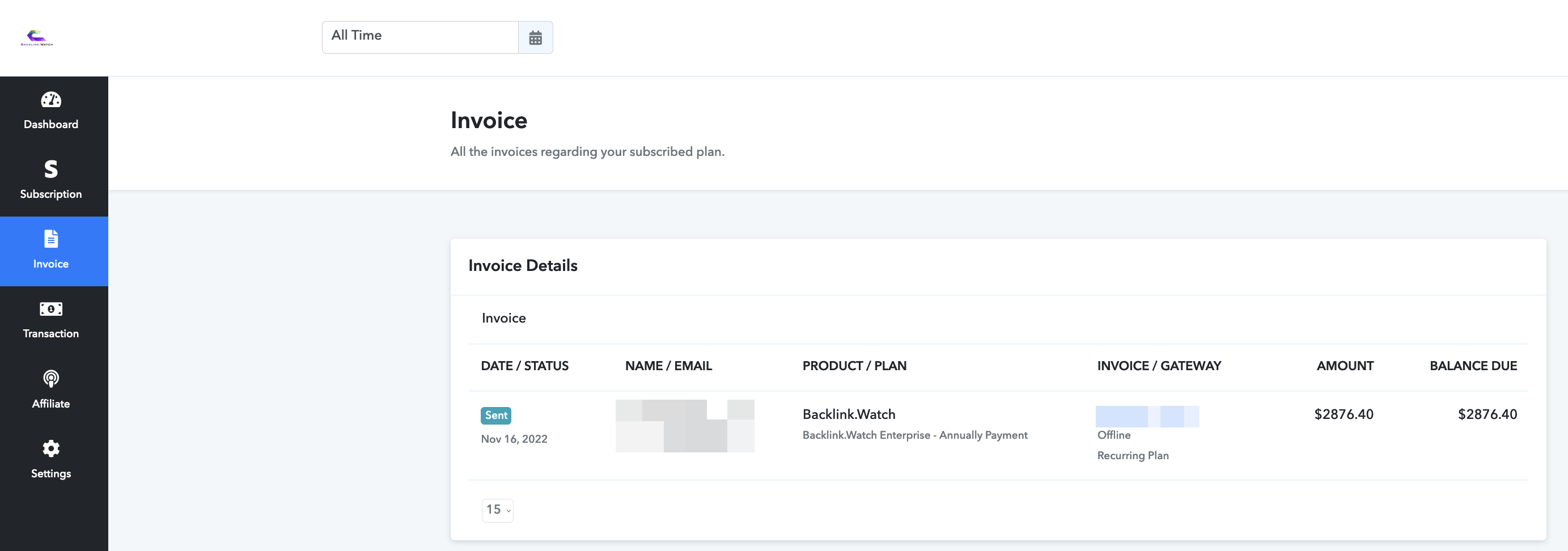Click the Recurring Plan text
This screenshot has width=1568, height=551.
coord(1133,456)
